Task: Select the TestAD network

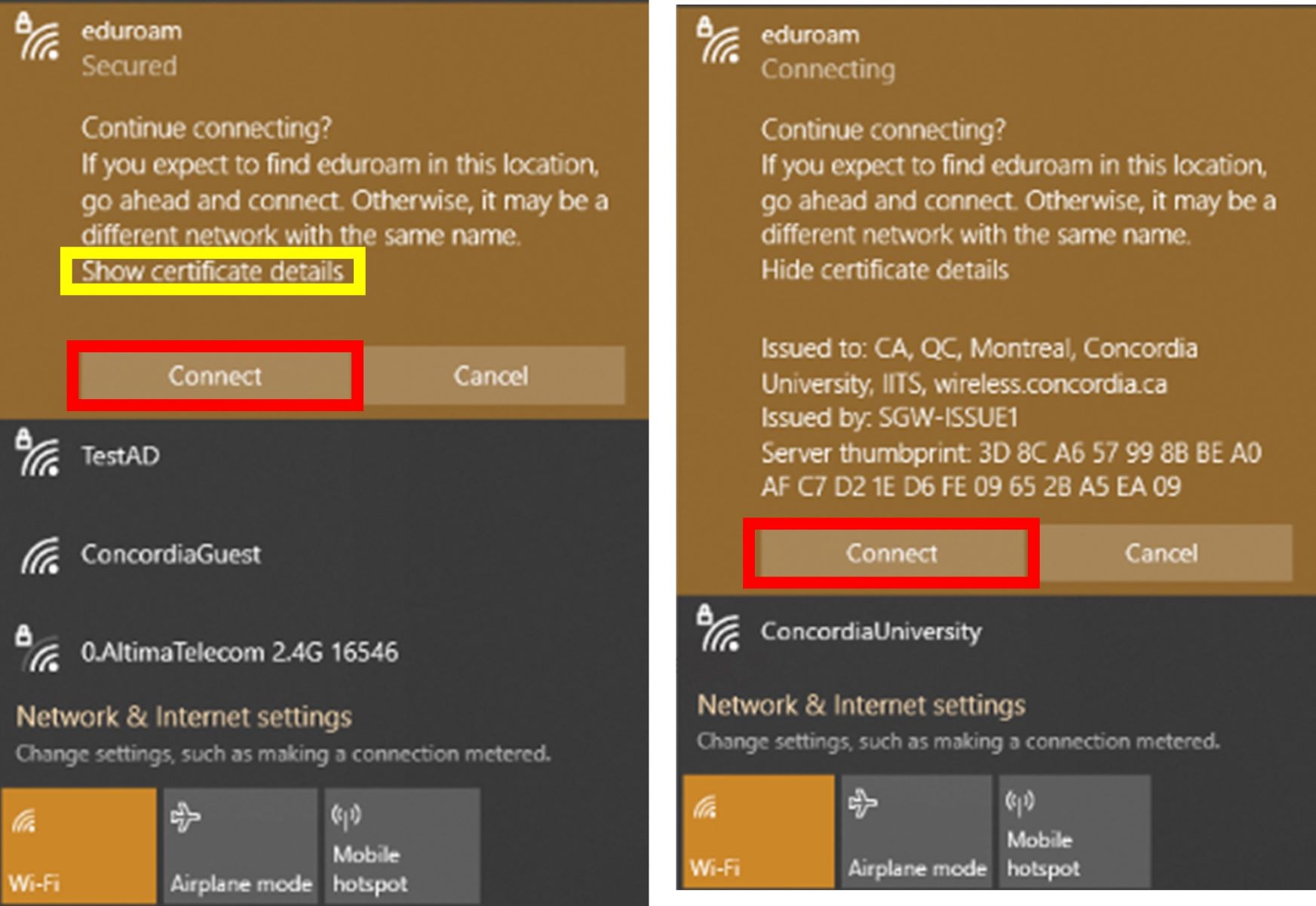Action: (x=324, y=456)
